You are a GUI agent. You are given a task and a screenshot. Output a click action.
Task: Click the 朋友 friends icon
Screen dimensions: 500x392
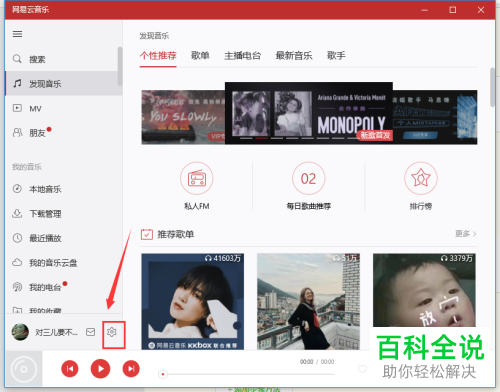17,133
